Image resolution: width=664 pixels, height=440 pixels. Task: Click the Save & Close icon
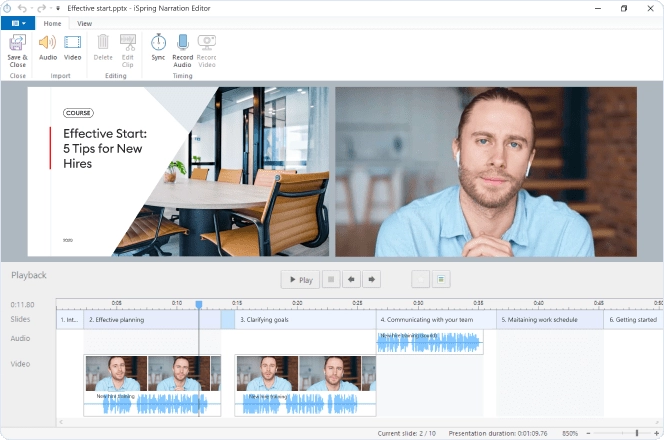pos(17,43)
